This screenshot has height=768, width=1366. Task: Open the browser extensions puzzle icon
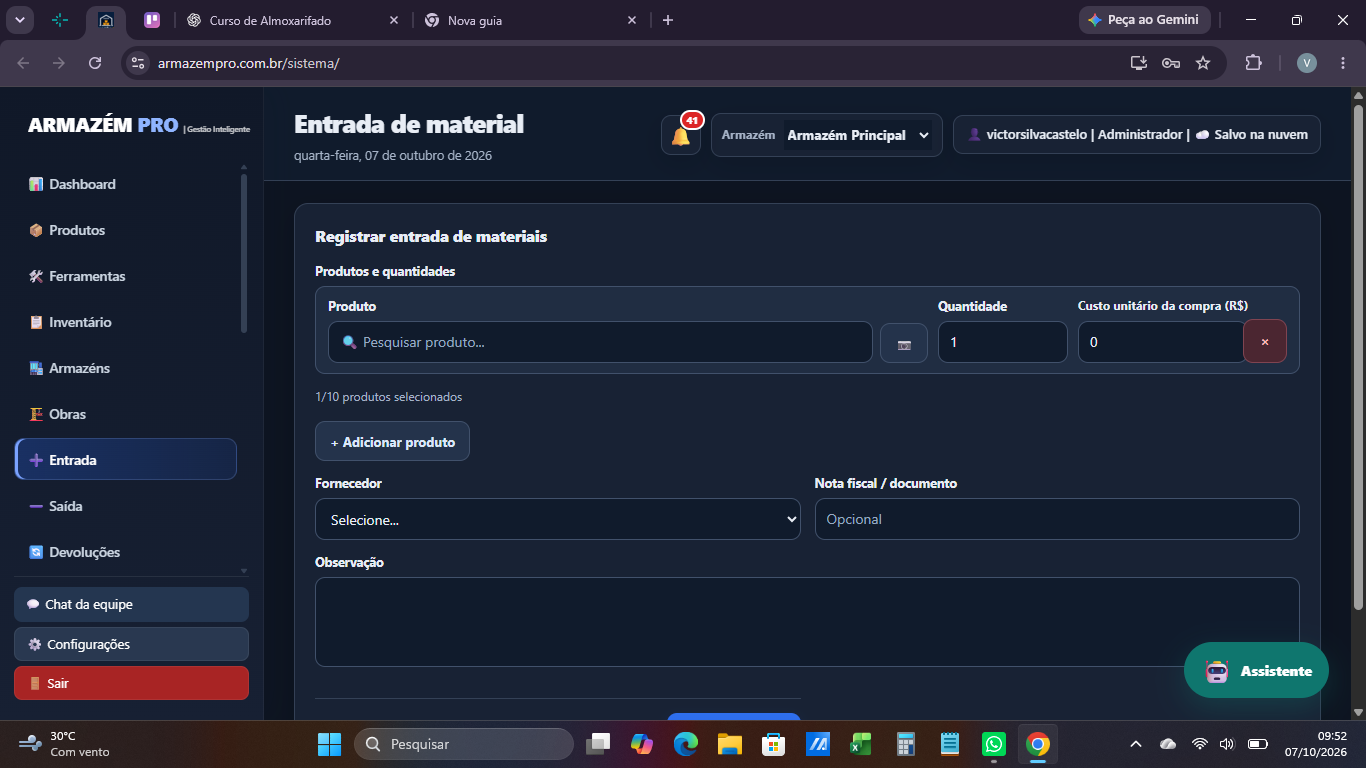pos(1253,63)
